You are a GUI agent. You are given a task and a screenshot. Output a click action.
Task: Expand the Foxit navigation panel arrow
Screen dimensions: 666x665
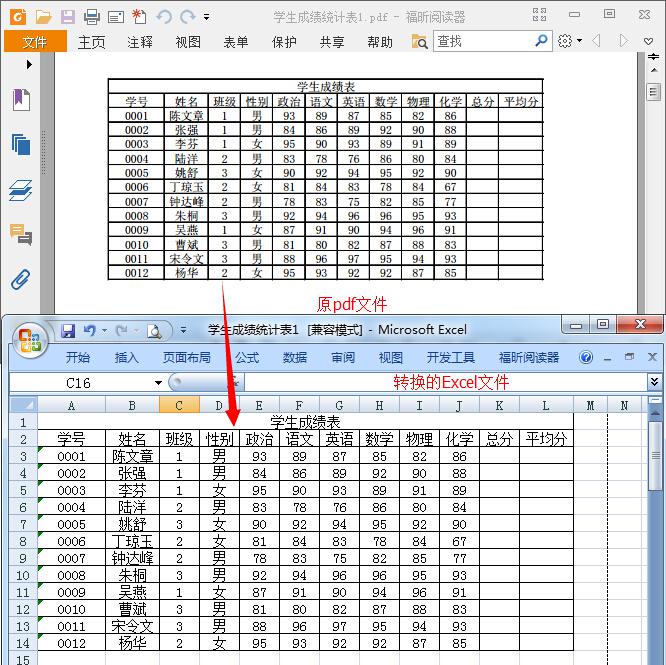click(29, 65)
